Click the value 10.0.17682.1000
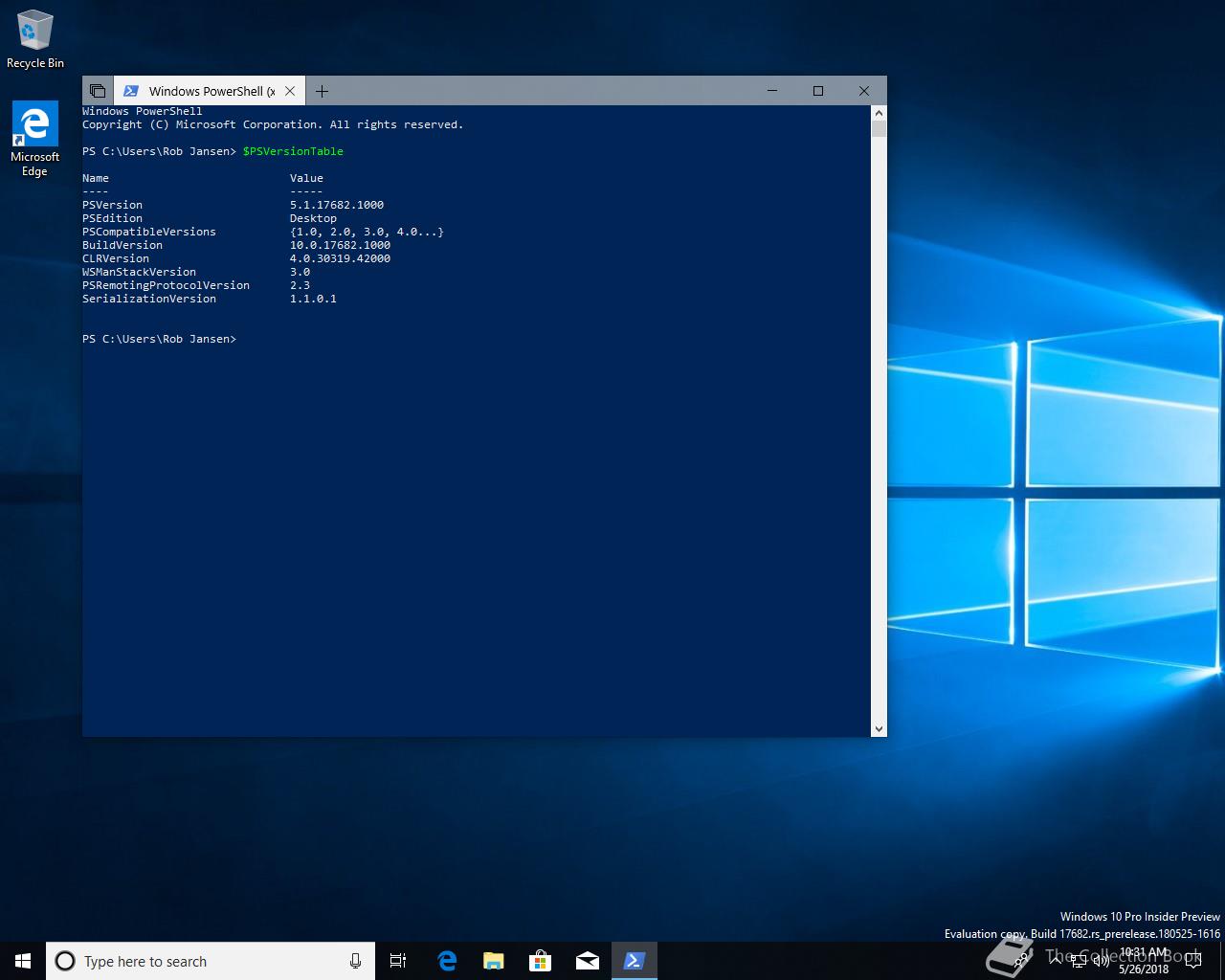This screenshot has height=980, width=1225. click(340, 245)
